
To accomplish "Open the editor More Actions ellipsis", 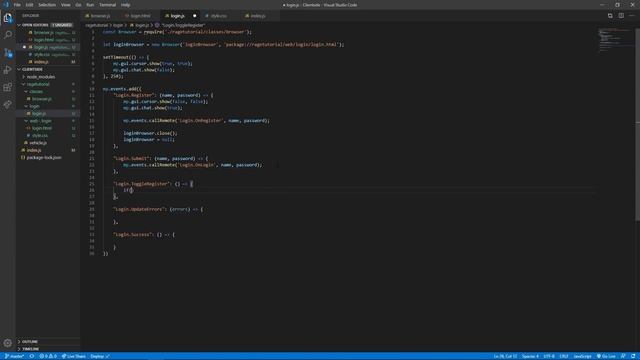I will [x=632, y=16].
